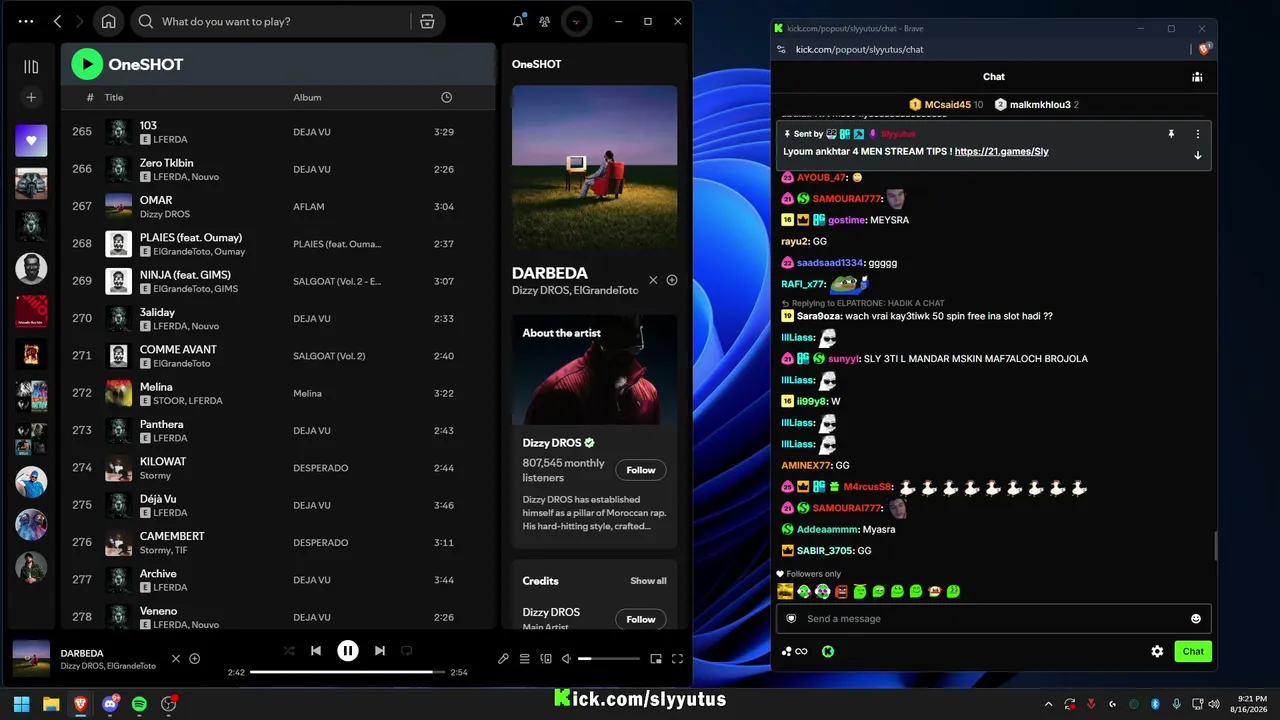Open Liked Songs in Spotify sidebar
This screenshot has width=1280, height=720.
(31, 141)
